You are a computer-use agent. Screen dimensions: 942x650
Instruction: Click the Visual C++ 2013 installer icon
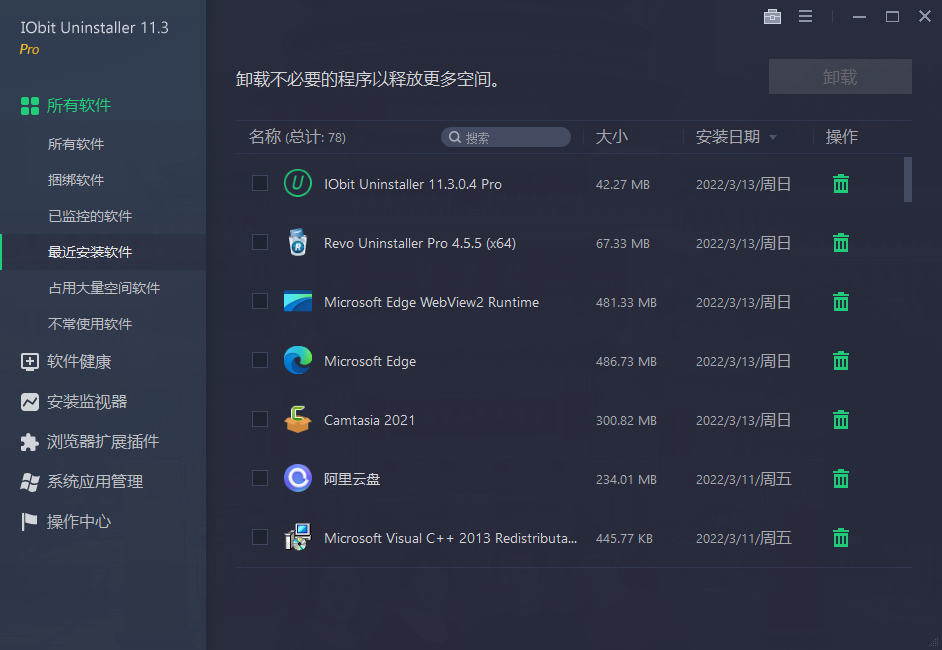pyautogui.click(x=297, y=537)
